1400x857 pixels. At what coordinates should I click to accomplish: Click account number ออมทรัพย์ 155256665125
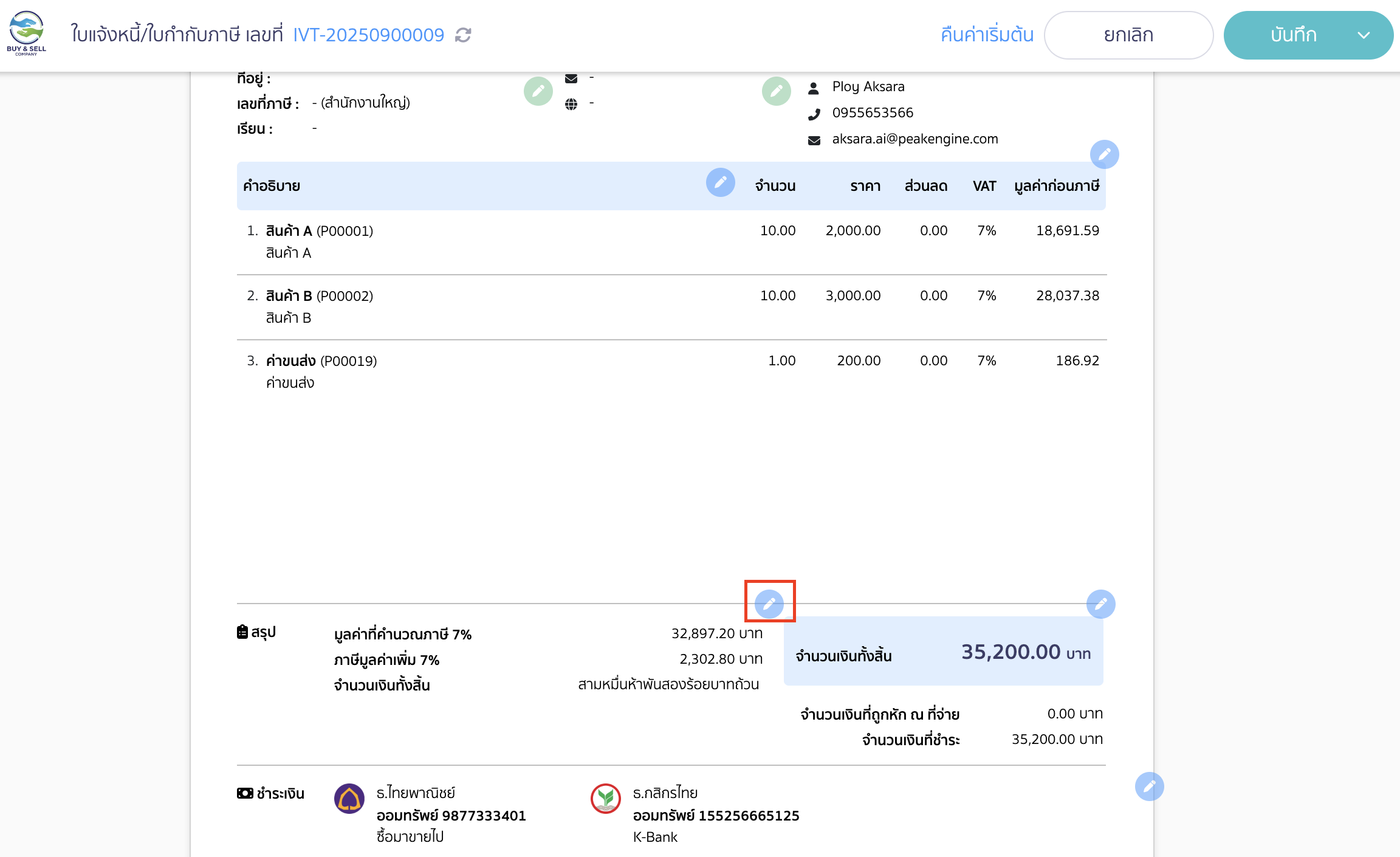[x=716, y=816]
